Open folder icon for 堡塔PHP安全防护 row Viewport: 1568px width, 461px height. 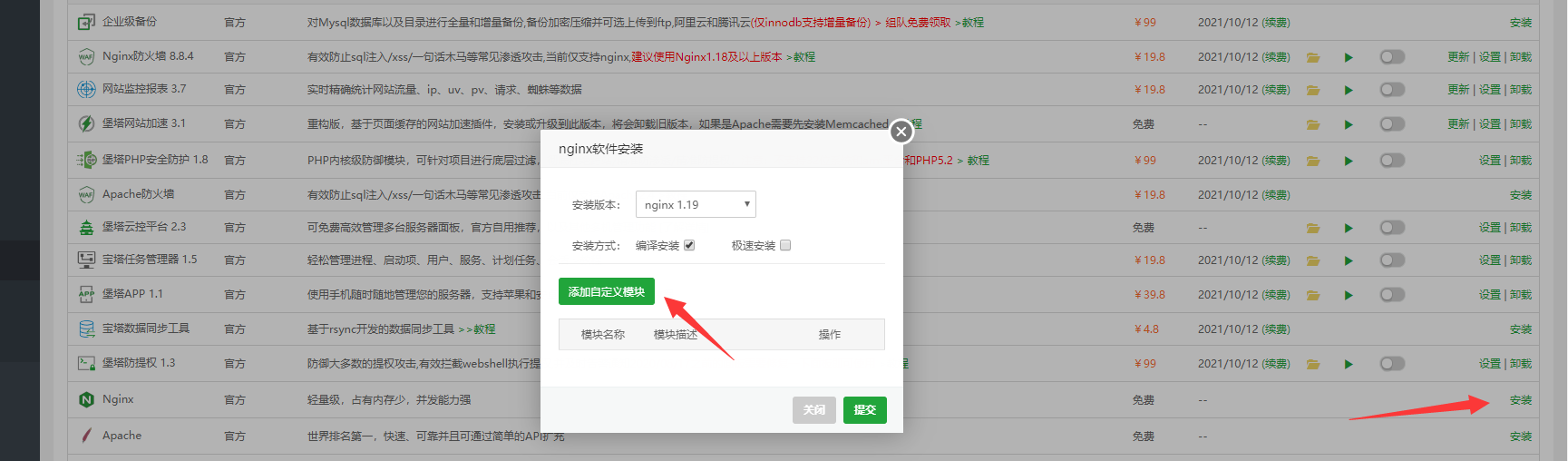click(1313, 161)
